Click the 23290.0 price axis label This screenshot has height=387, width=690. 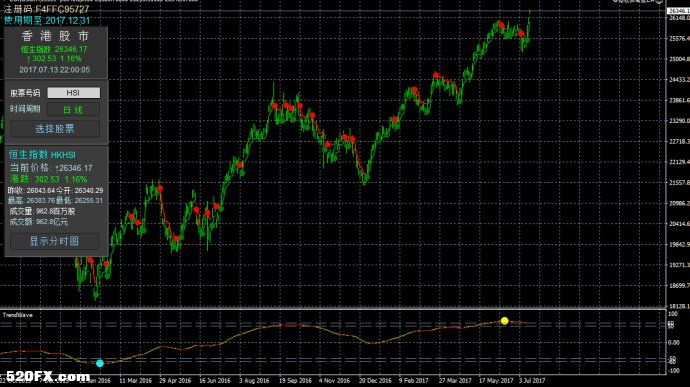pos(679,121)
